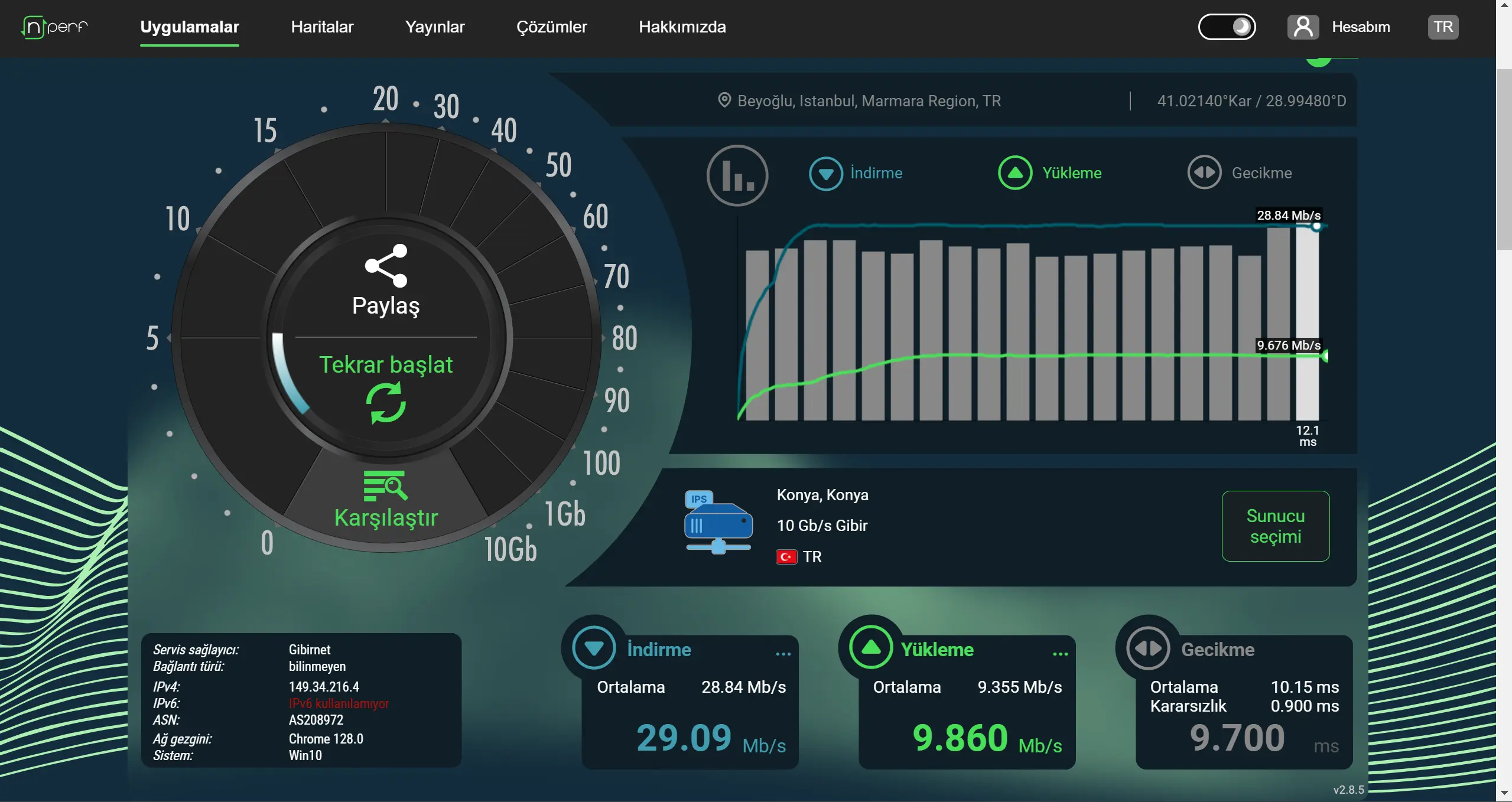Open Hesabım account link
Viewport: 1512px width, 802px height.
point(1360,27)
